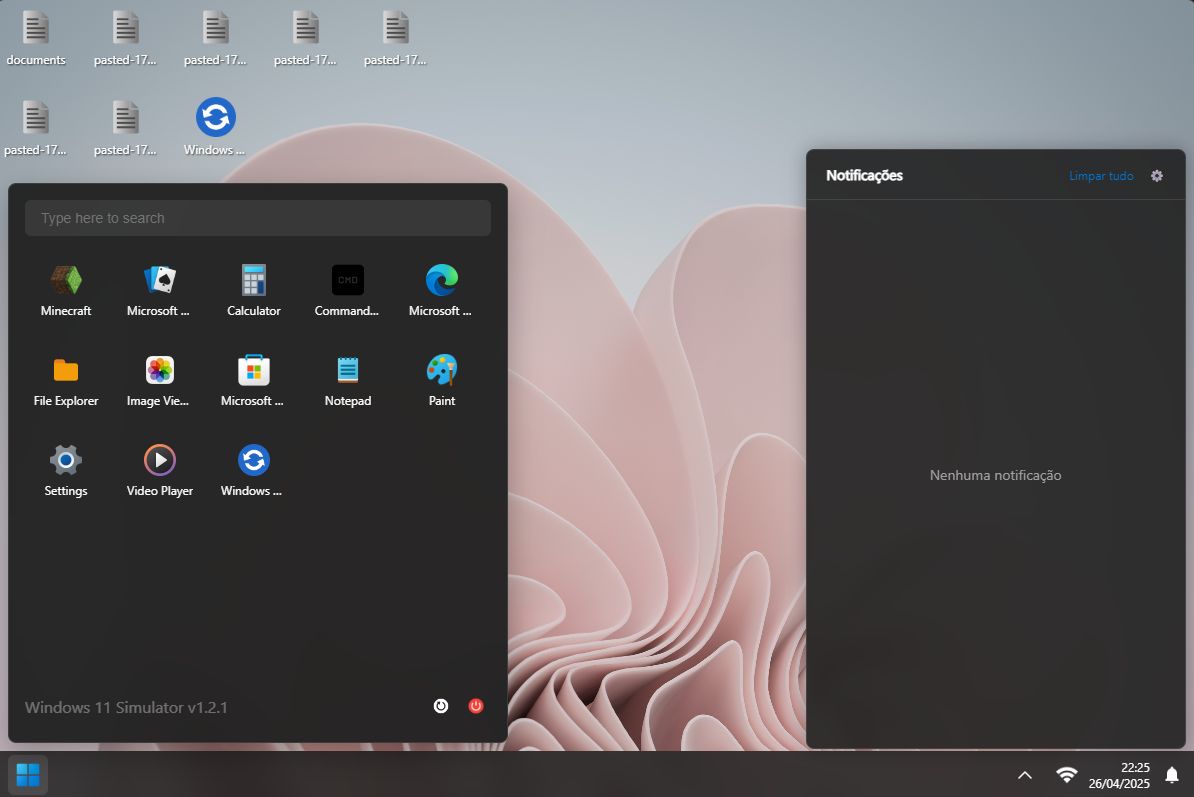1194x797 pixels.
Task: Open the Wi-Fi network tray icon
Action: 1067,775
